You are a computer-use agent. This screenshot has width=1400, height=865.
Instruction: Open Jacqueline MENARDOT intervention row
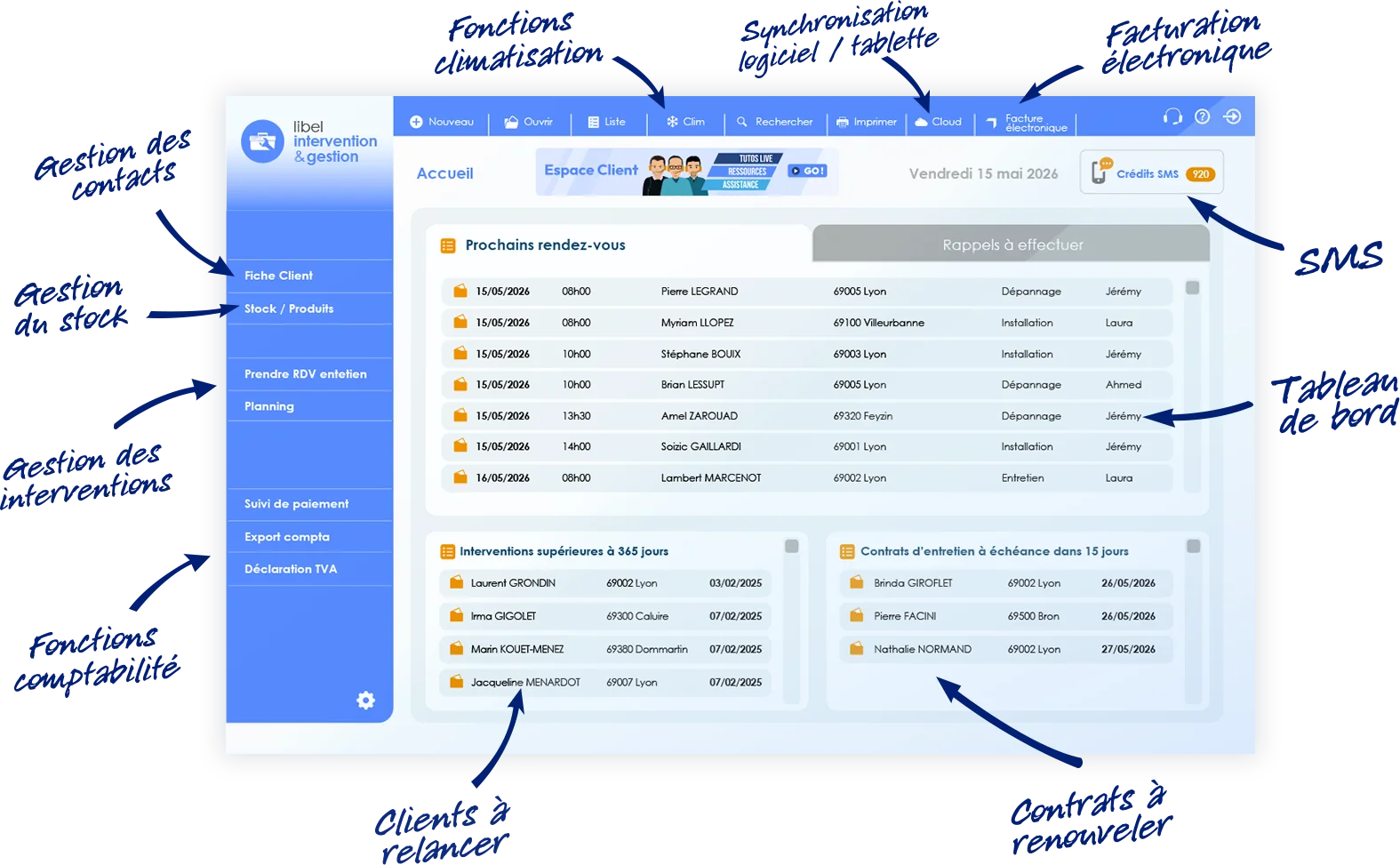(605, 683)
